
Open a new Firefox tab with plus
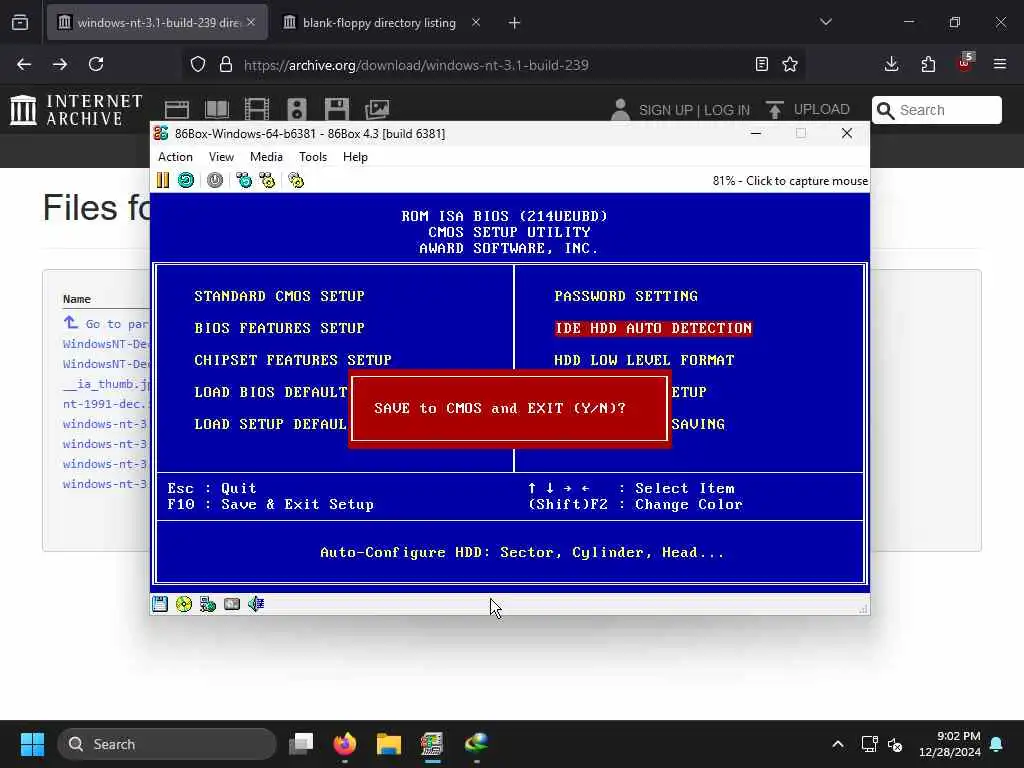click(514, 23)
